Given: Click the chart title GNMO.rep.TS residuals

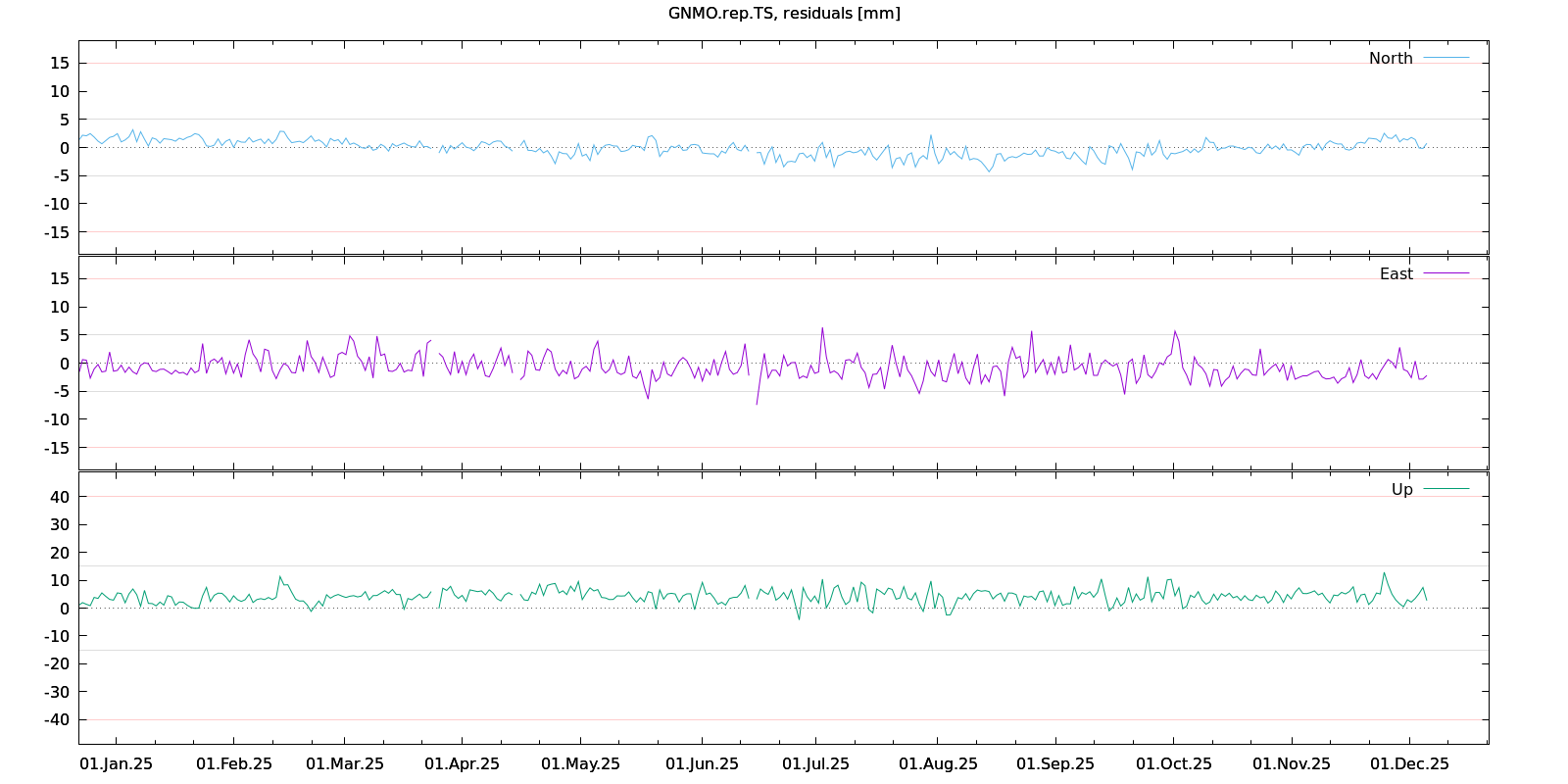Looking at the screenshot, I should click(x=784, y=14).
